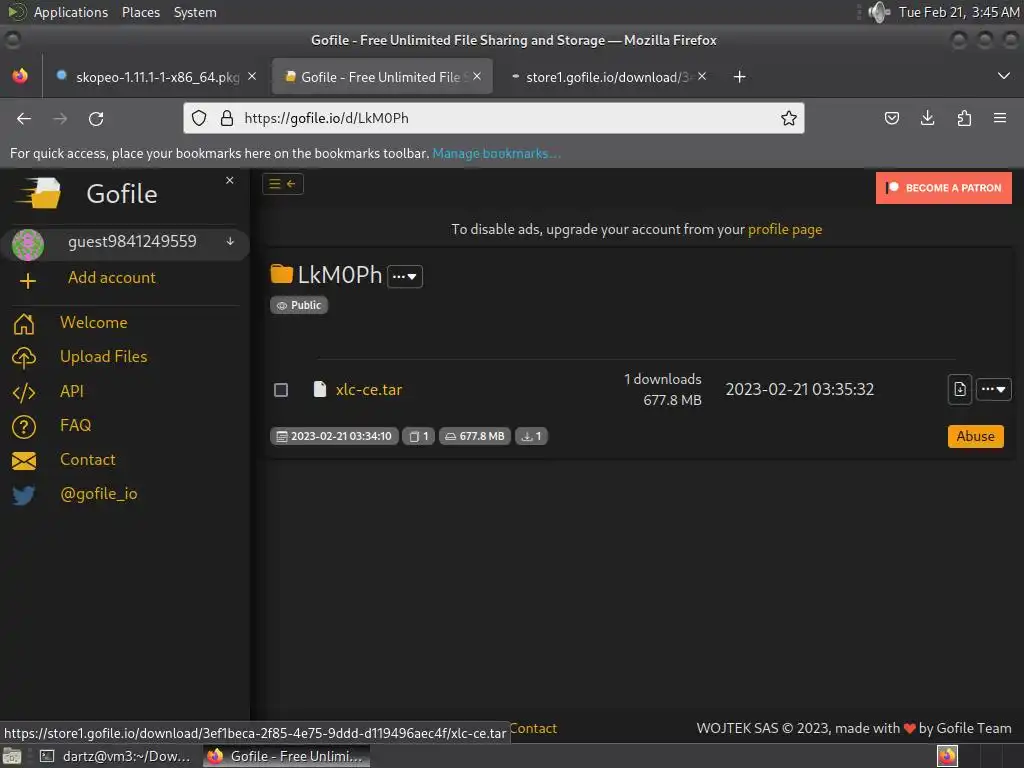This screenshot has height=768, width=1024.
Task: Click the file download button for xlc-ce.tar
Action: coord(959,389)
